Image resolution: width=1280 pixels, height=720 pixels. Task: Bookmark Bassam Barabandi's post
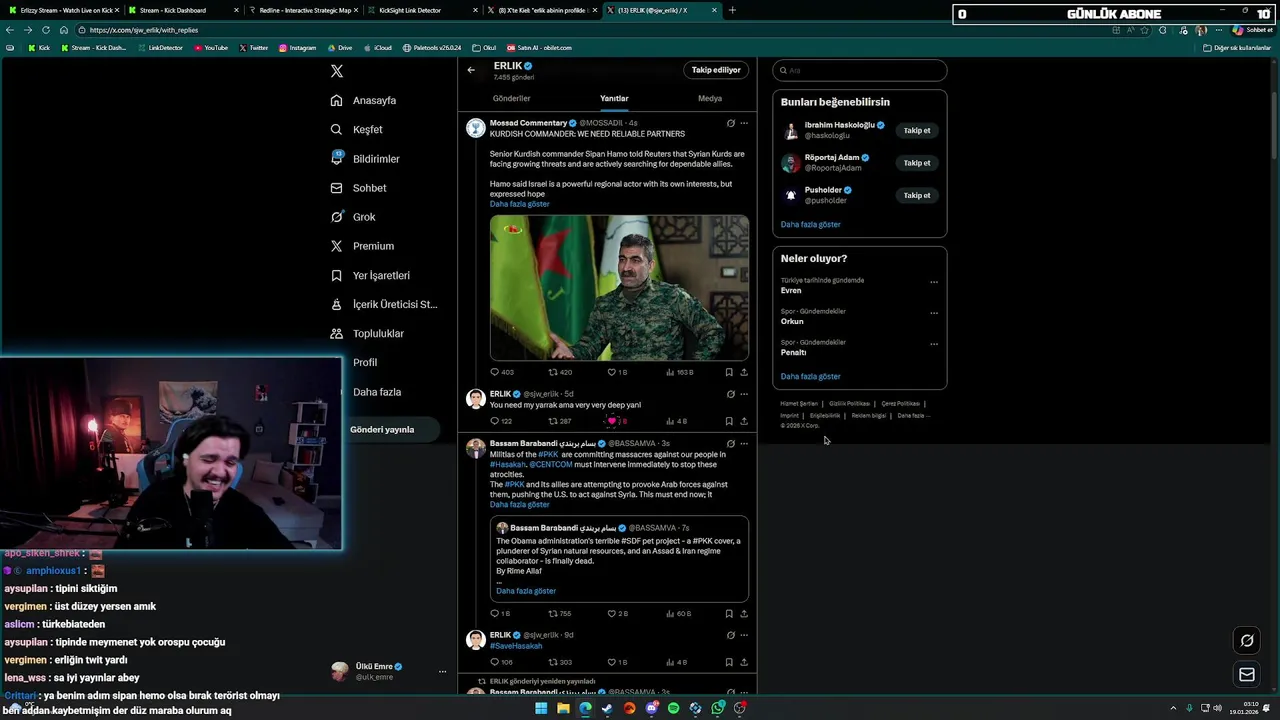(x=729, y=614)
